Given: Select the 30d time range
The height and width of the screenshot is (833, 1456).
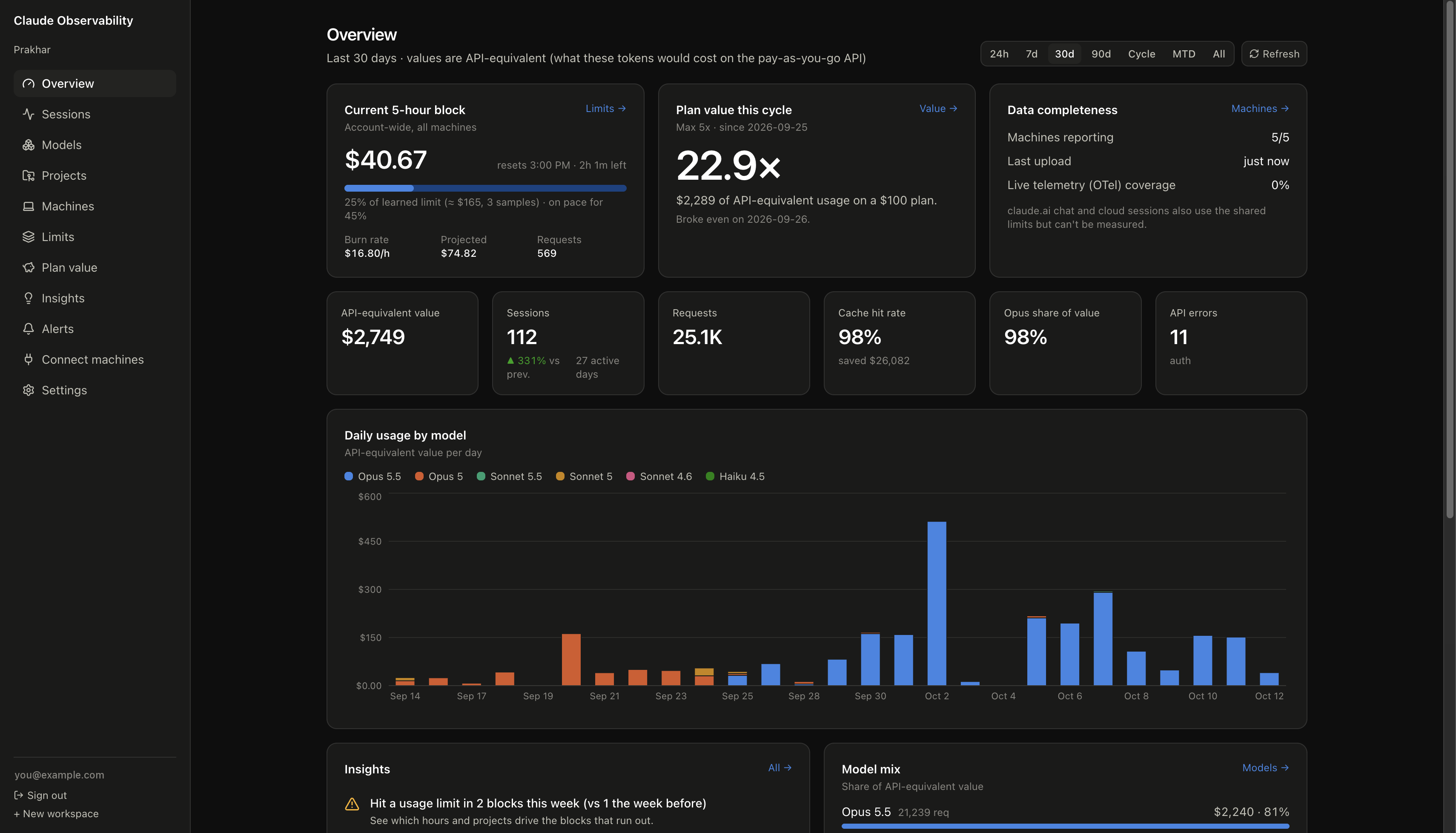Looking at the screenshot, I should tap(1064, 54).
